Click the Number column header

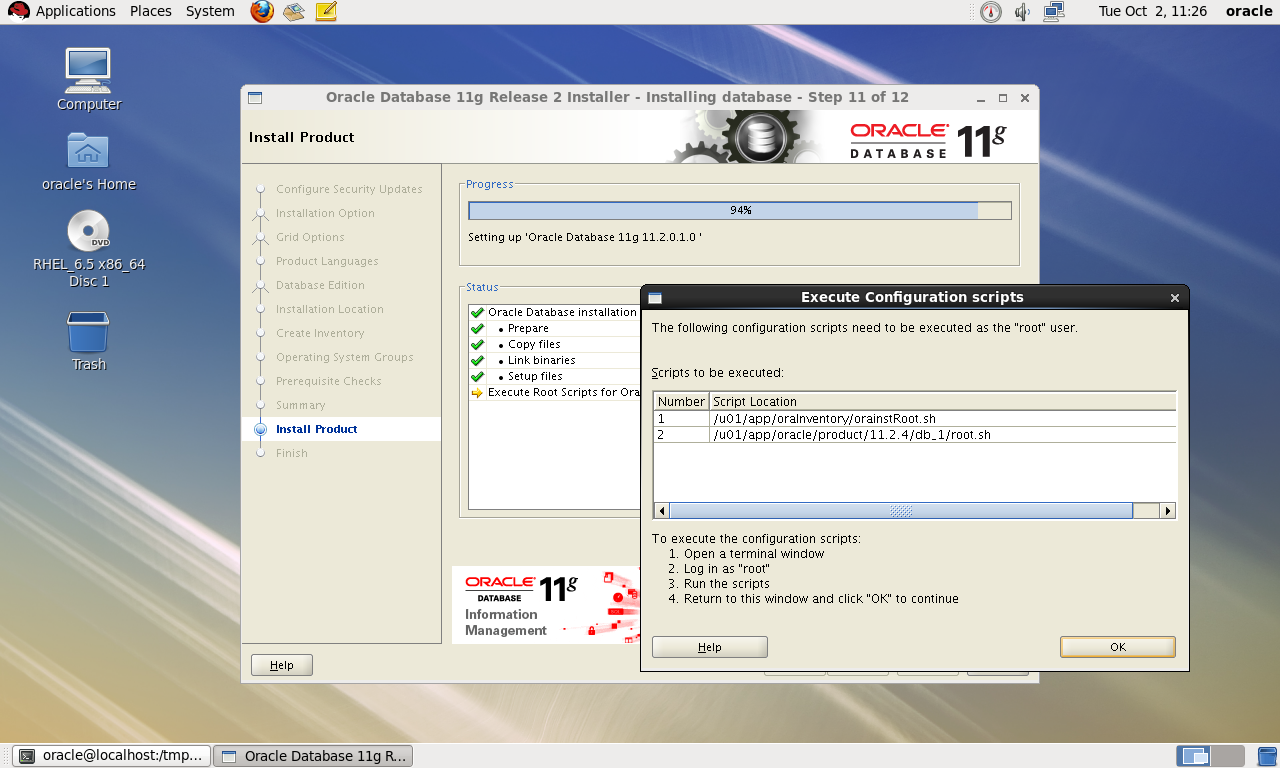681,401
